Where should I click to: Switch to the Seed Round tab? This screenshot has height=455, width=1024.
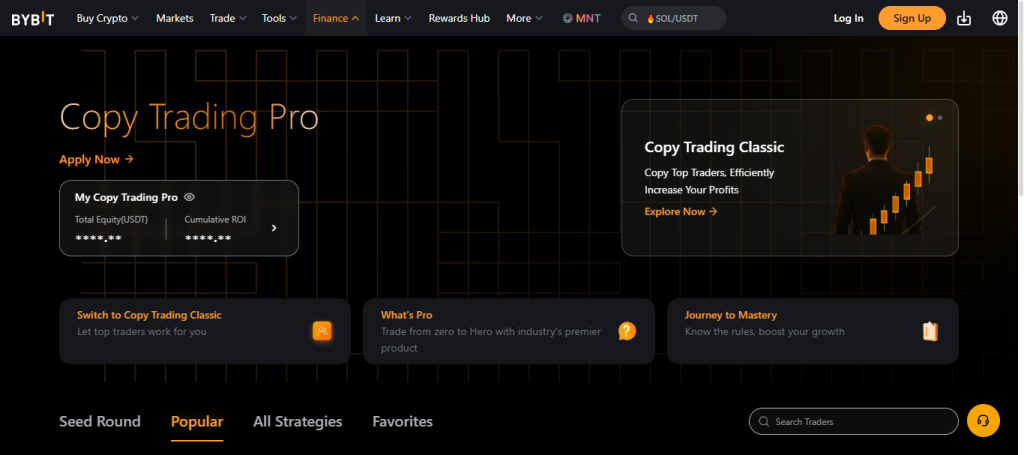[100, 422]
